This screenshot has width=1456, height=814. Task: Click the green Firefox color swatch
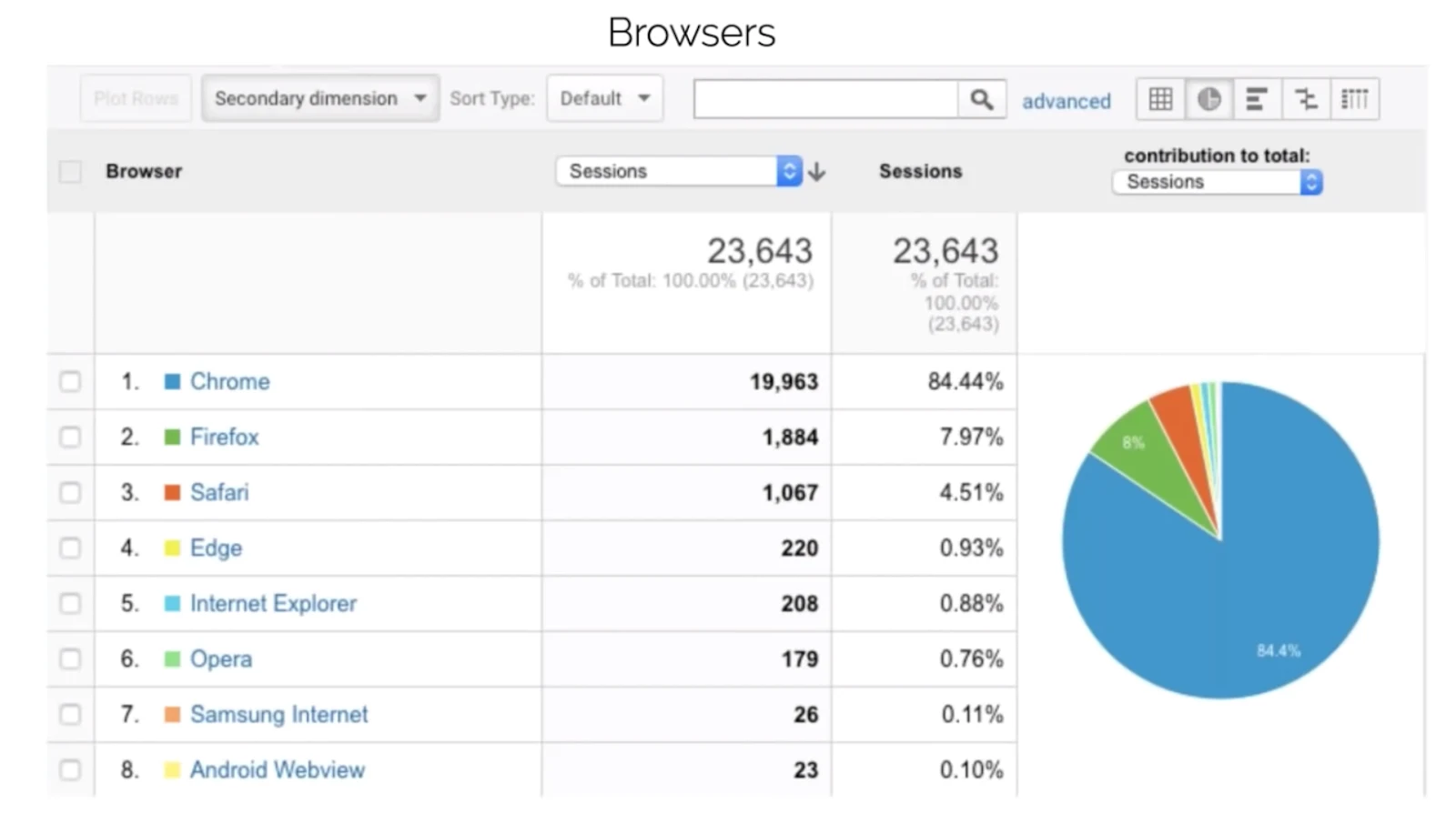pos(172,437)
